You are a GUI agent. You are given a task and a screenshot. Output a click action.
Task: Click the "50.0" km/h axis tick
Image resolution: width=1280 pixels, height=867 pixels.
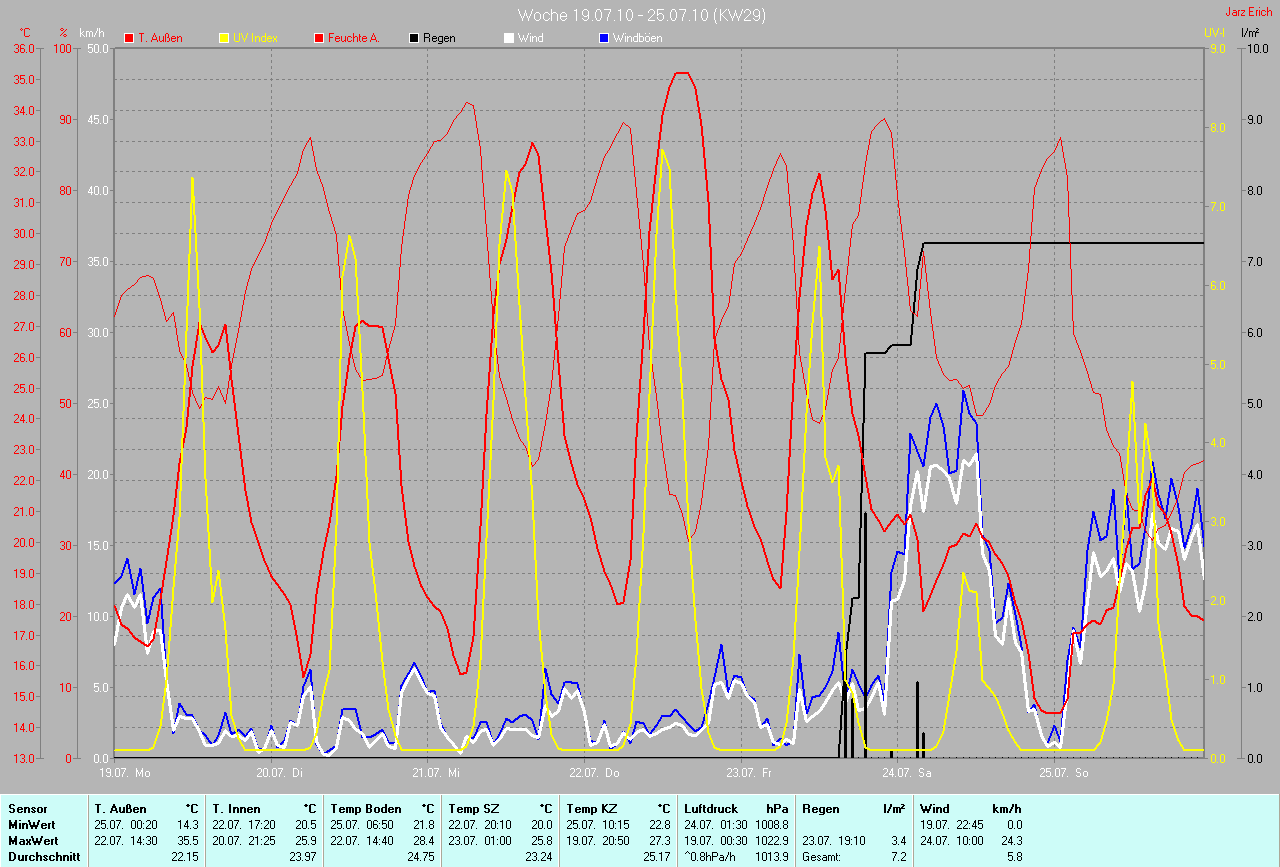(x=98, y=48)
